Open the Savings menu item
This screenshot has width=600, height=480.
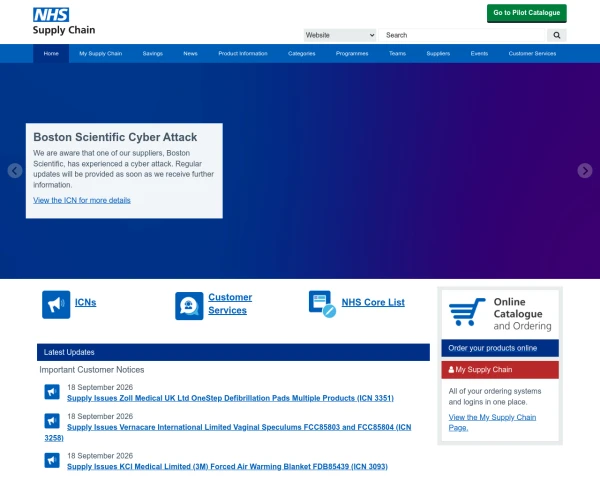(153, 54)
